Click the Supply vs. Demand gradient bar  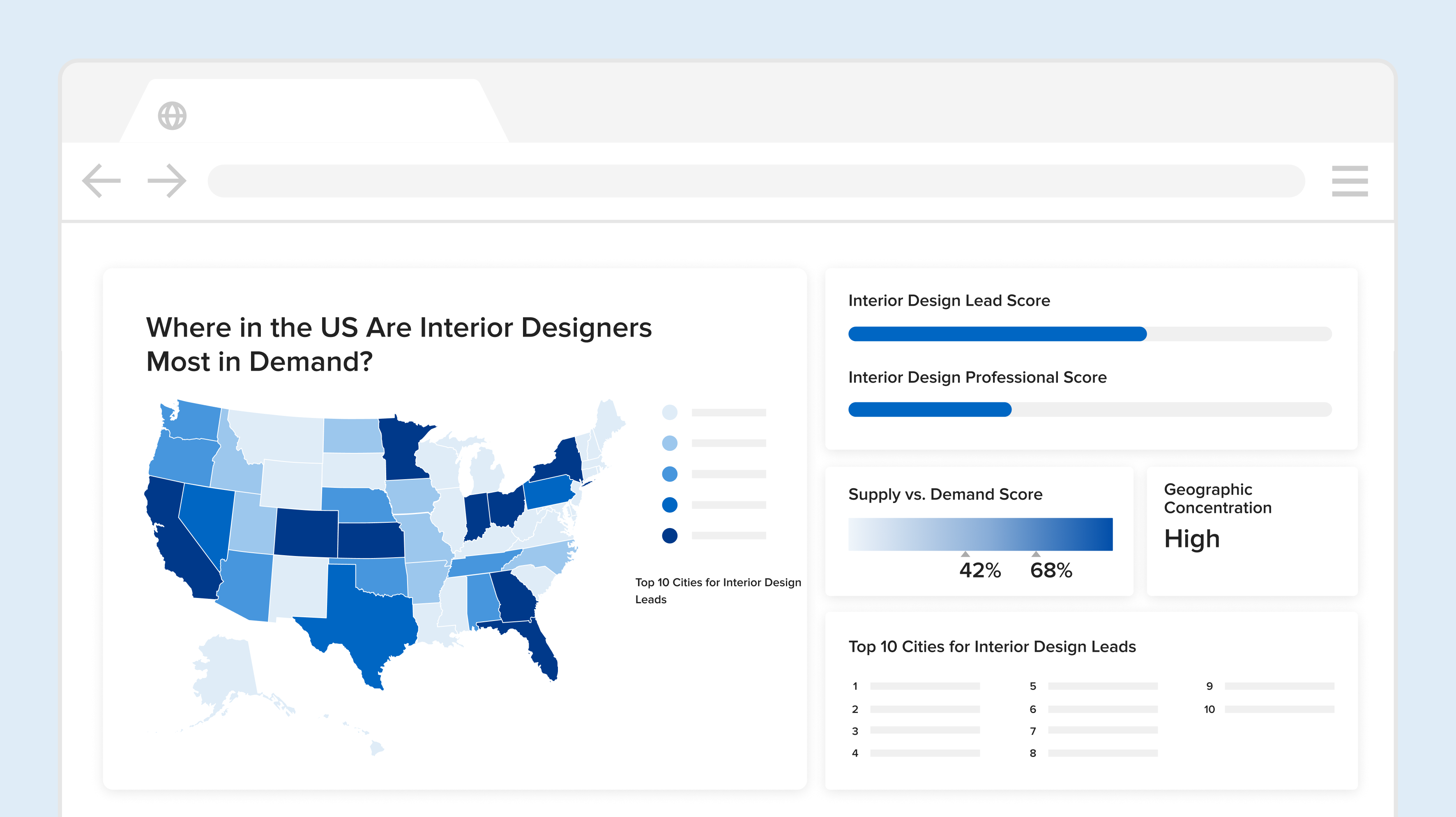click(x=980, y=534)
